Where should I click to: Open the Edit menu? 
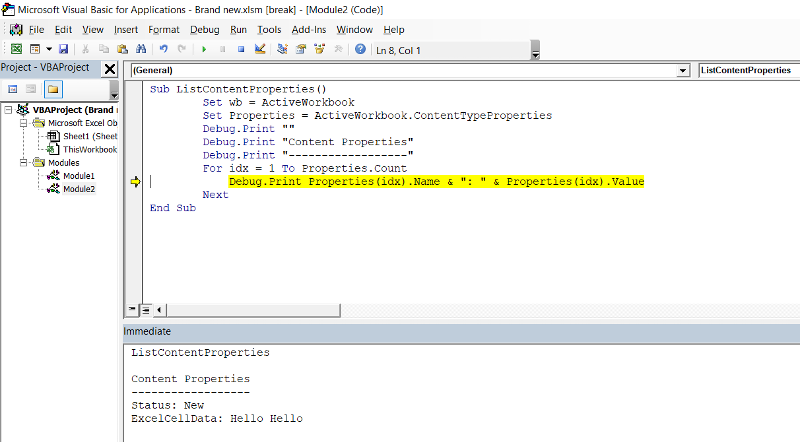(63, 30)
